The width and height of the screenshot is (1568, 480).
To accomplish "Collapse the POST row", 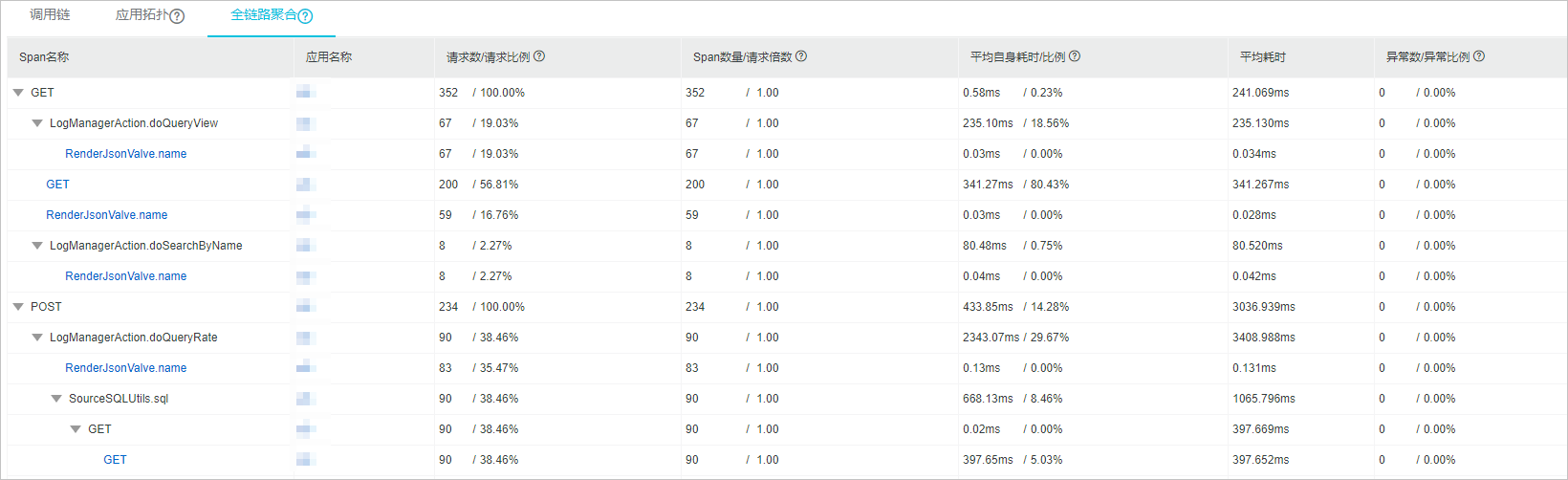I will [x=18, y=307].
